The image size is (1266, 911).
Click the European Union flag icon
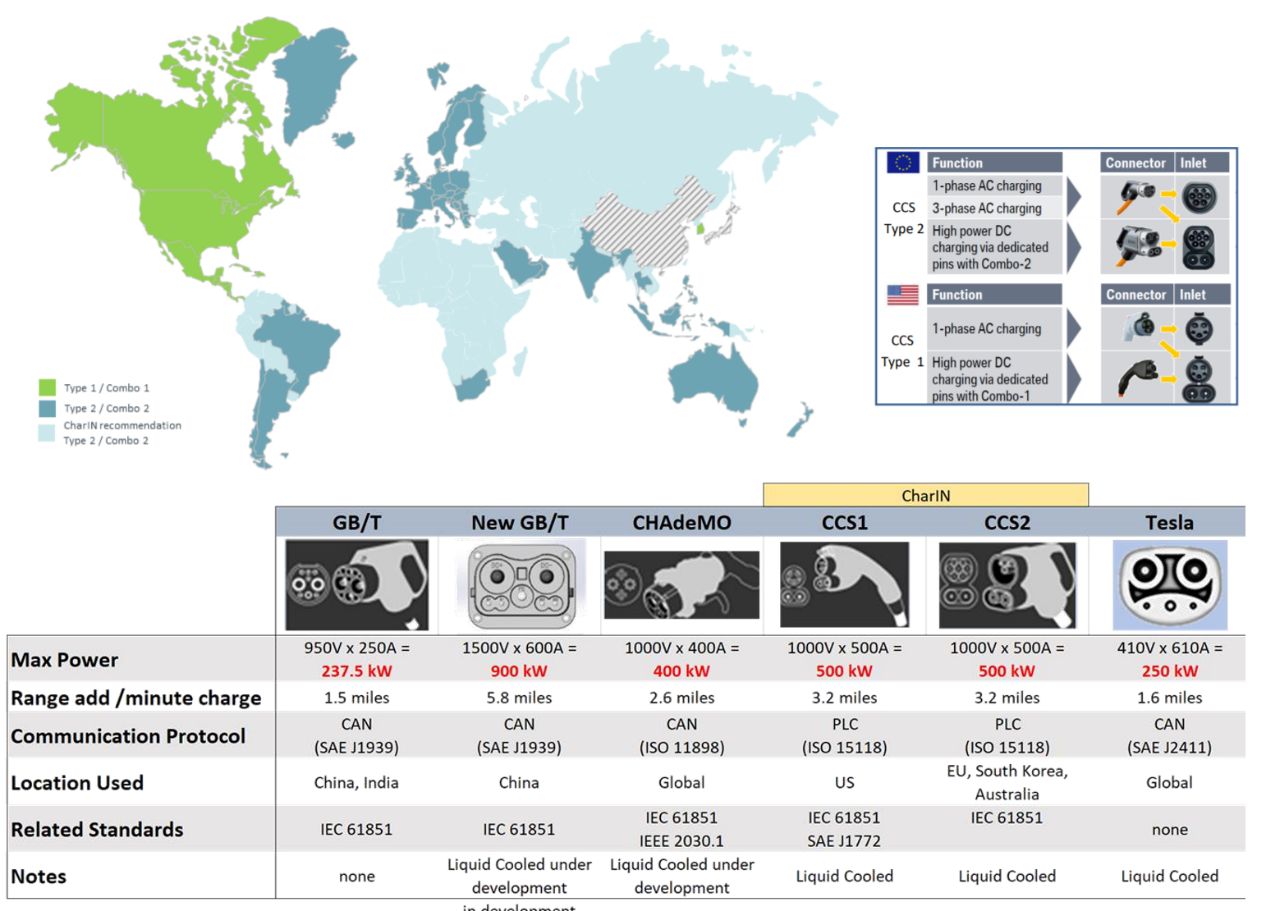(903, 162)
